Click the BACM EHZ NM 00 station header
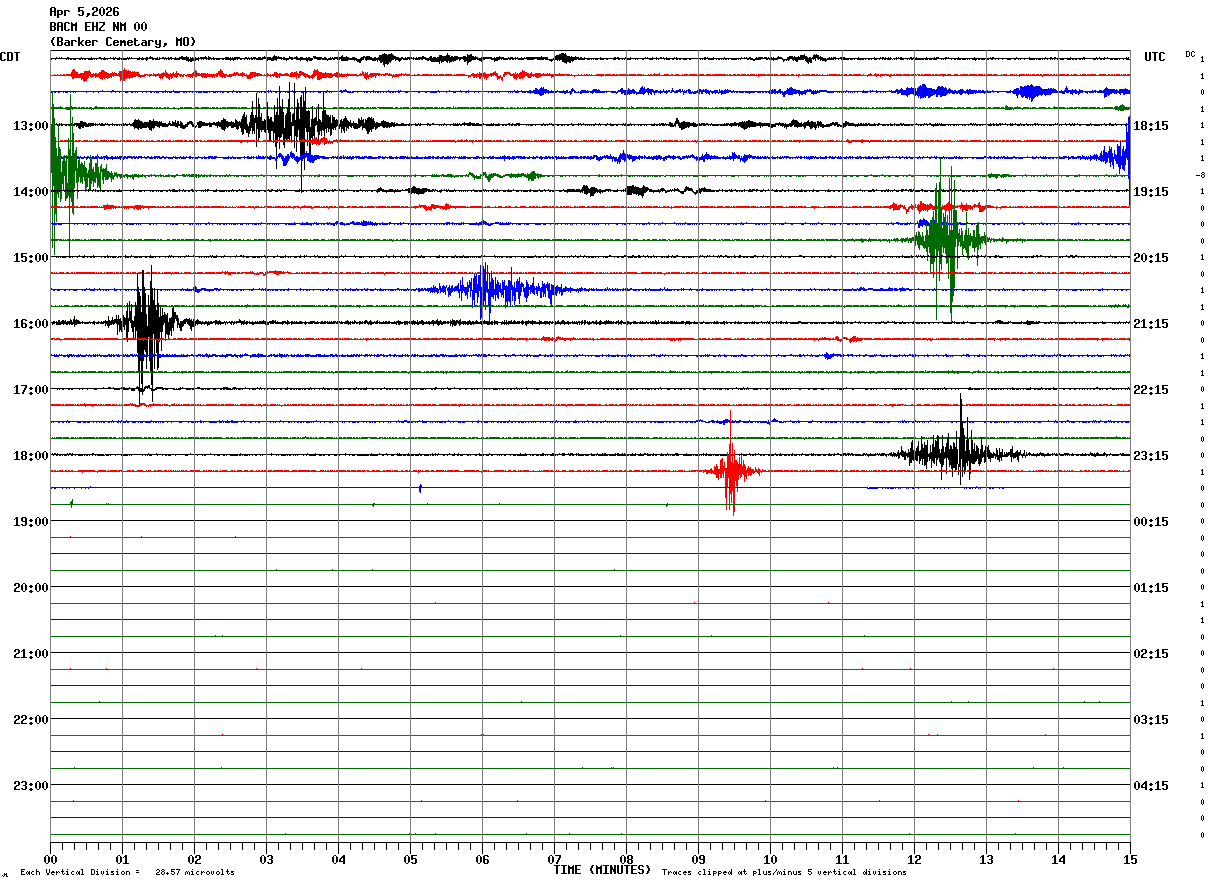 point(98,27)
